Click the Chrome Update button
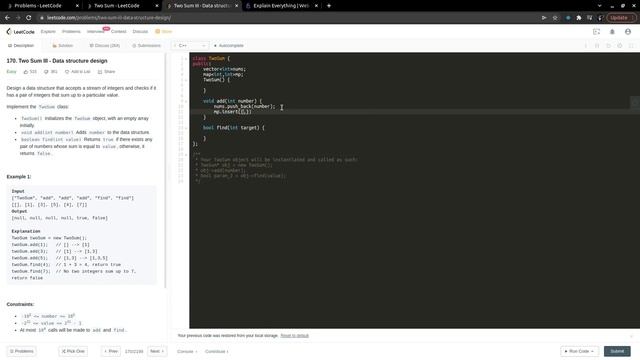Image resolution: width=640 pixels, height=360 pixels. pos(621,18)
